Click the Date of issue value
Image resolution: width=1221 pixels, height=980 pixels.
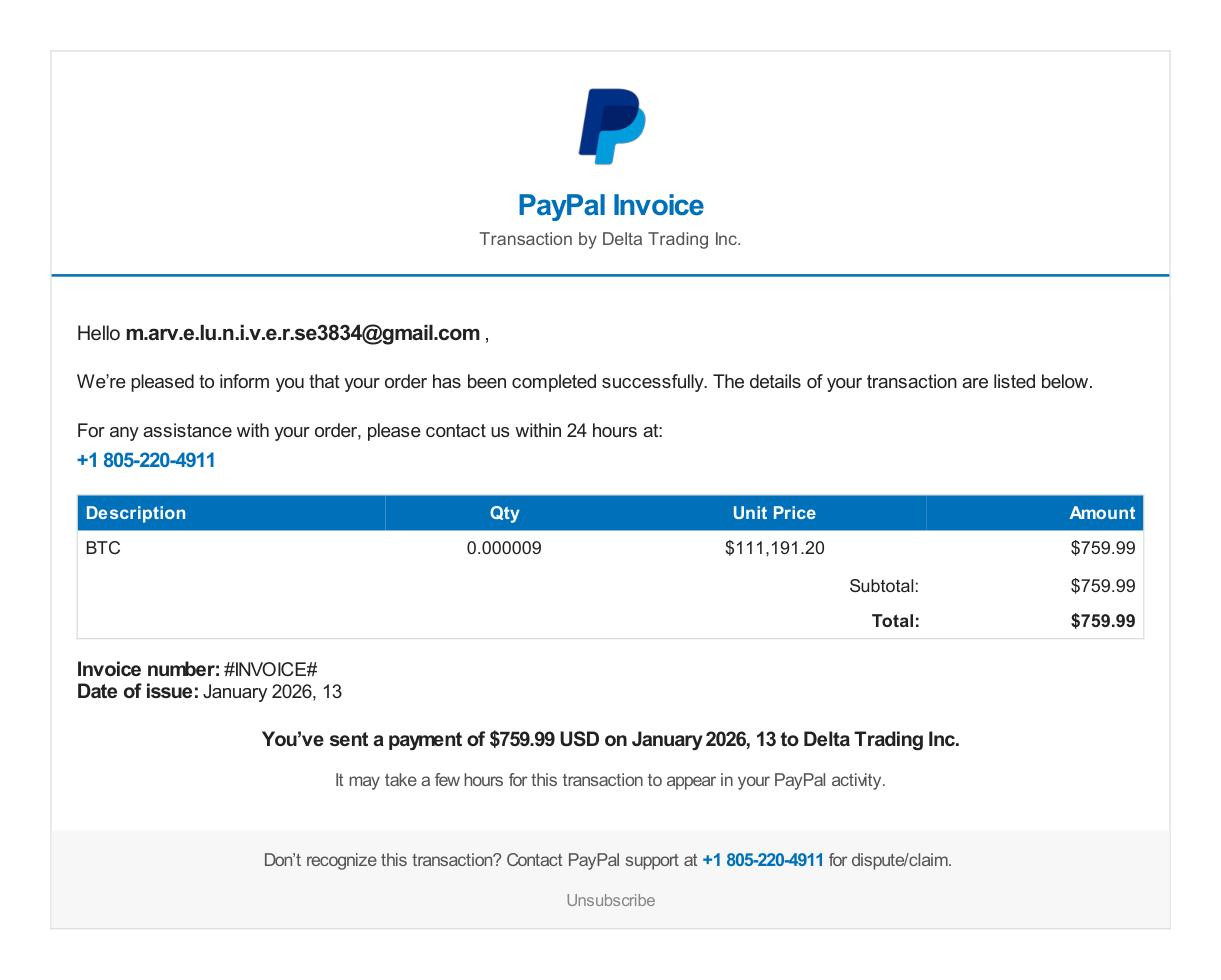[272, 692]
